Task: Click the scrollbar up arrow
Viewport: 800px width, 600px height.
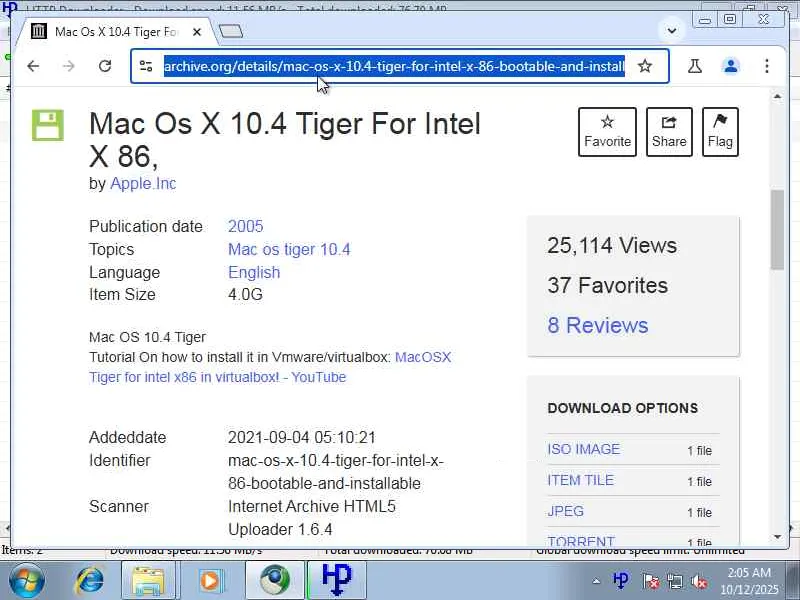Action: pos(777,96)
